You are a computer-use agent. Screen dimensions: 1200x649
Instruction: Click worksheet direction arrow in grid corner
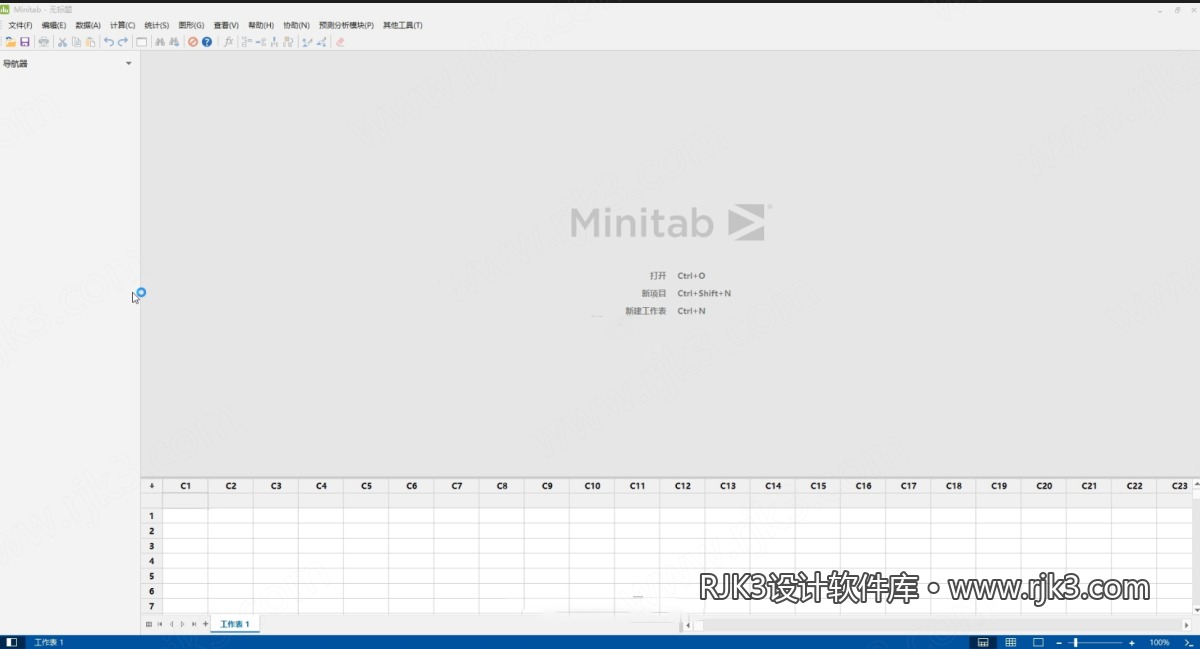[151, 485]
